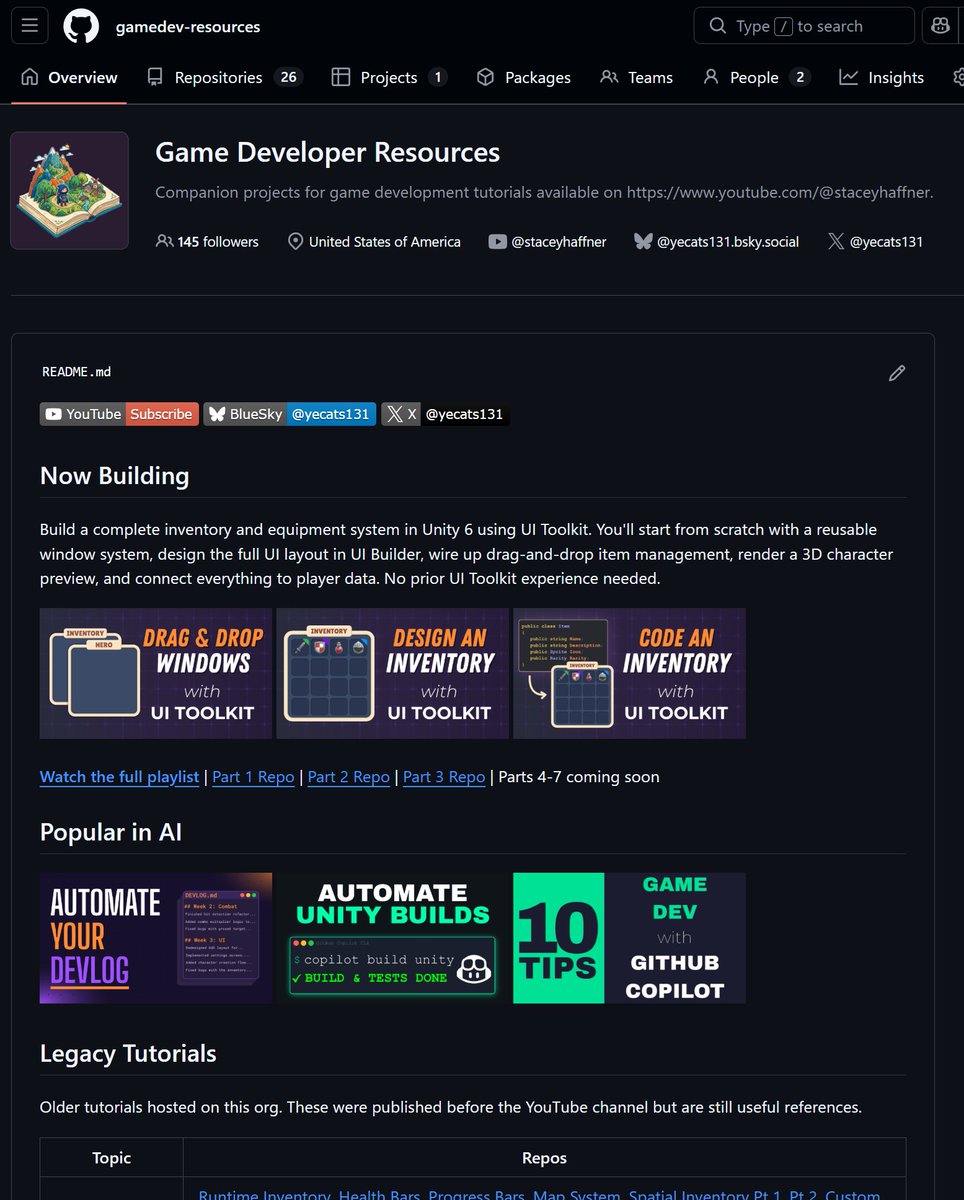Click the Repositories count badge 26
Viewport: 964px width, 1200px height.
click(x=288, y=77)
